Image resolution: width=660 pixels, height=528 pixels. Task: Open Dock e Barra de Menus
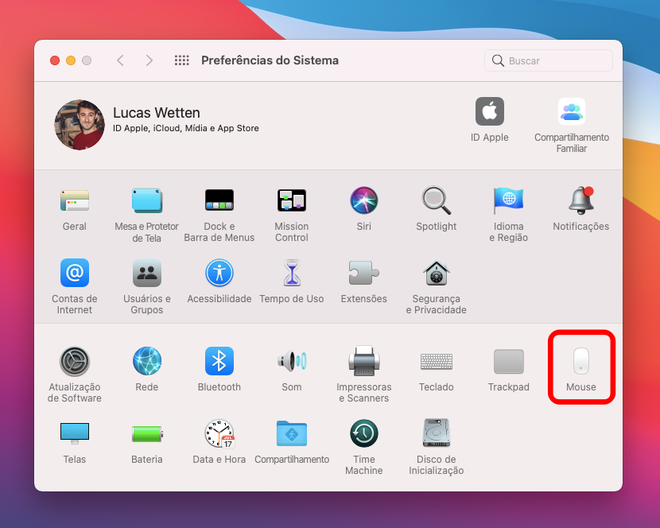pyautogui.click(x=219, y=200)
